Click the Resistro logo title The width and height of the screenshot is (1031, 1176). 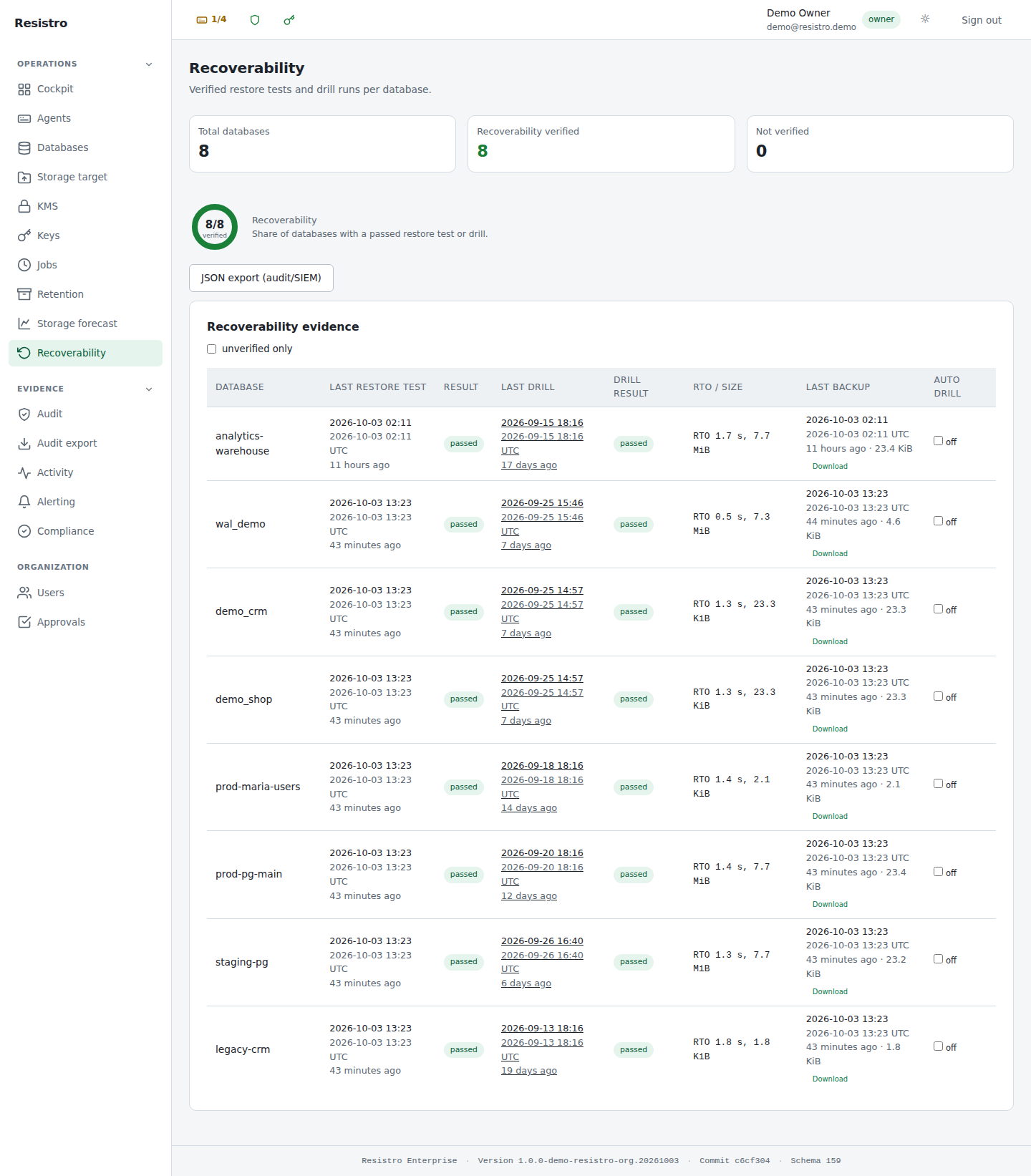(41, 24)
